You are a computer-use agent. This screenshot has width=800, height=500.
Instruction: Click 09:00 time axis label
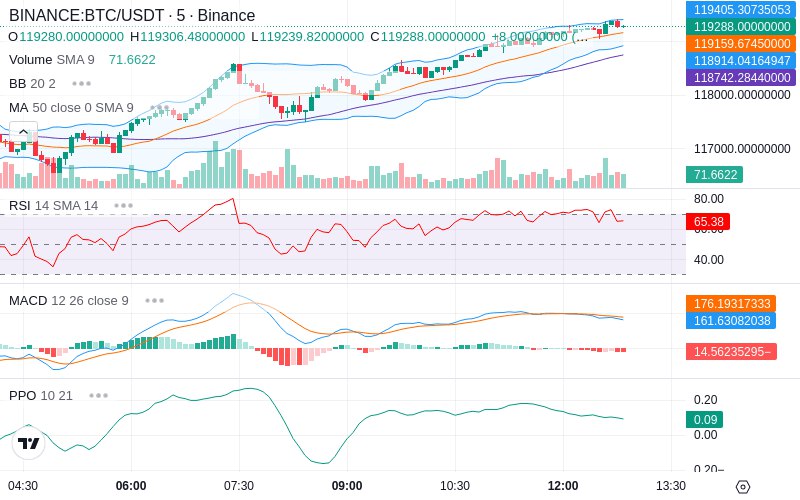click(347, 486)
